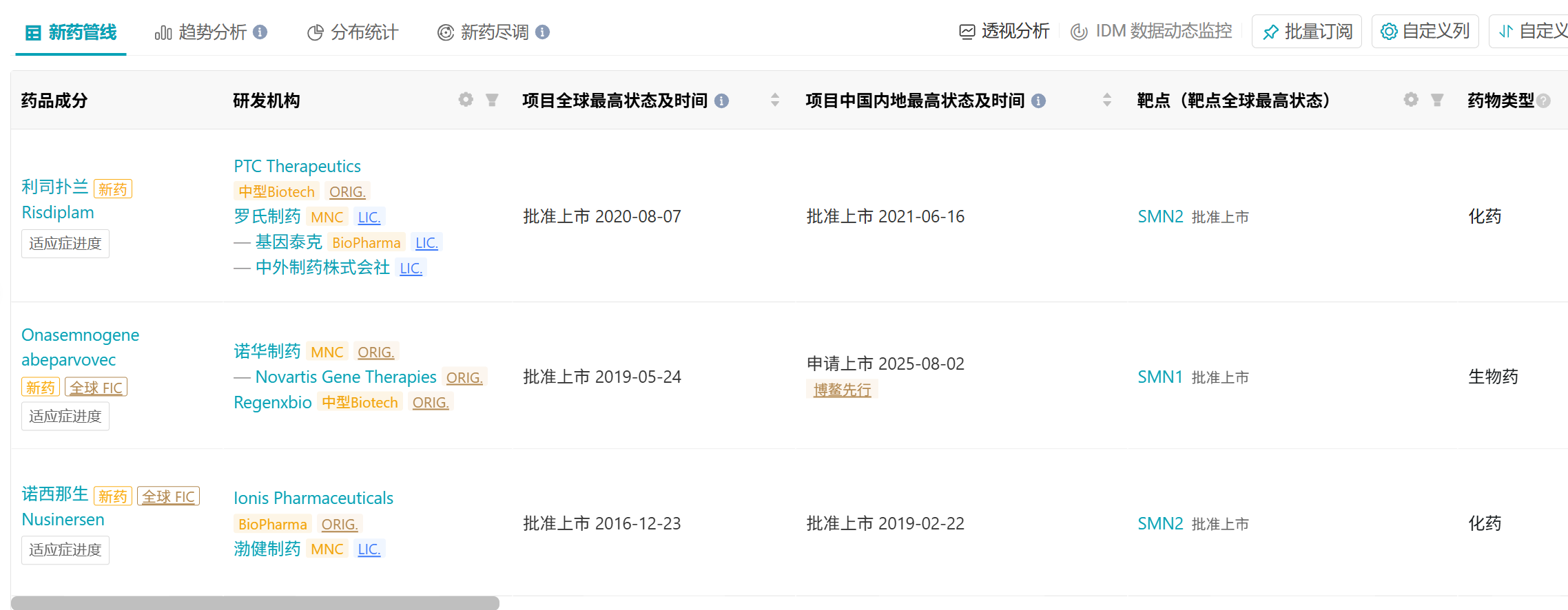
Task: Click ORIG. tag beside Regenxbio
Action: click(x=431, y=402)
